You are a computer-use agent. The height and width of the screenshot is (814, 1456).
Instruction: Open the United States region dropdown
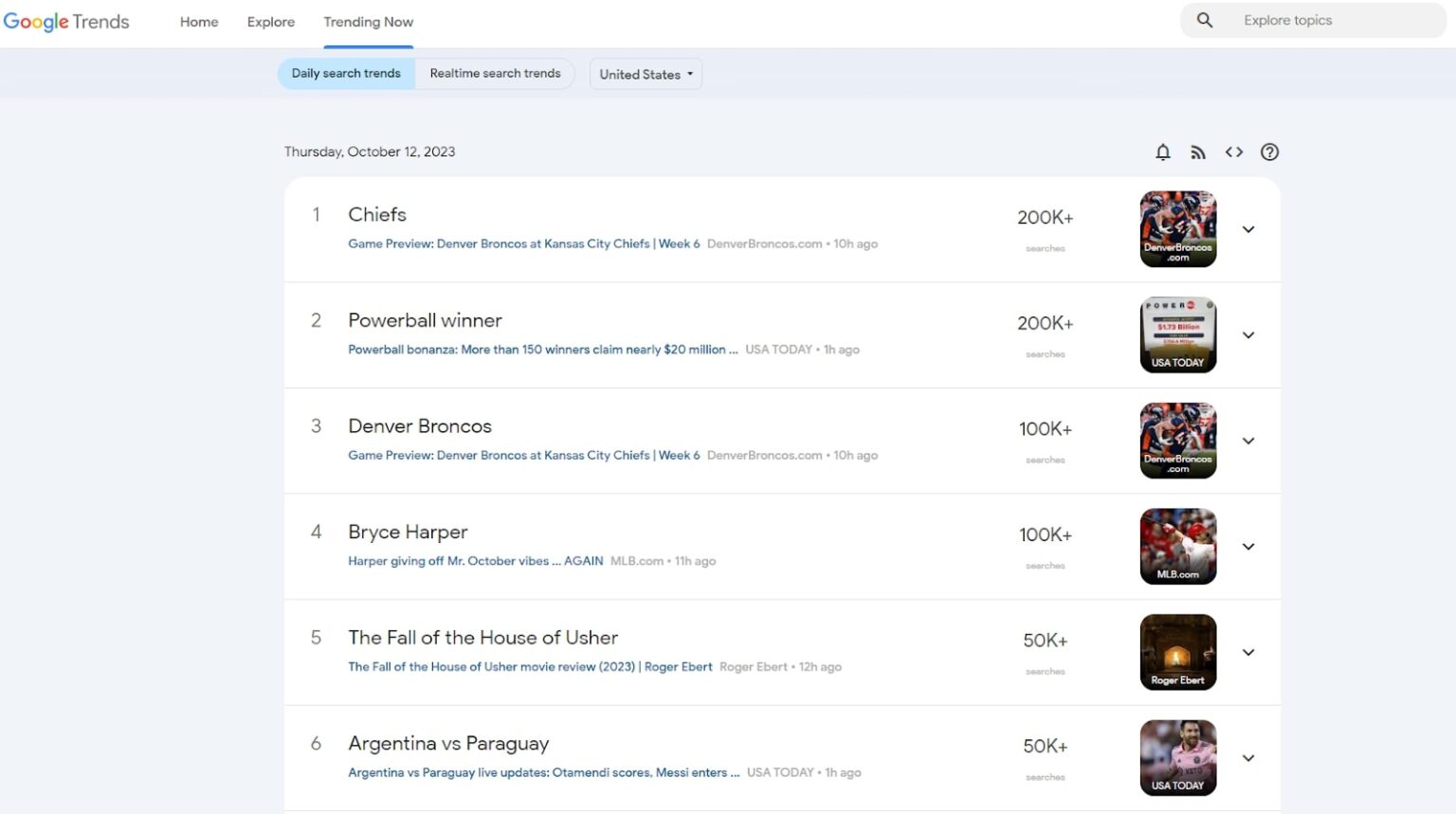[646, 74]
